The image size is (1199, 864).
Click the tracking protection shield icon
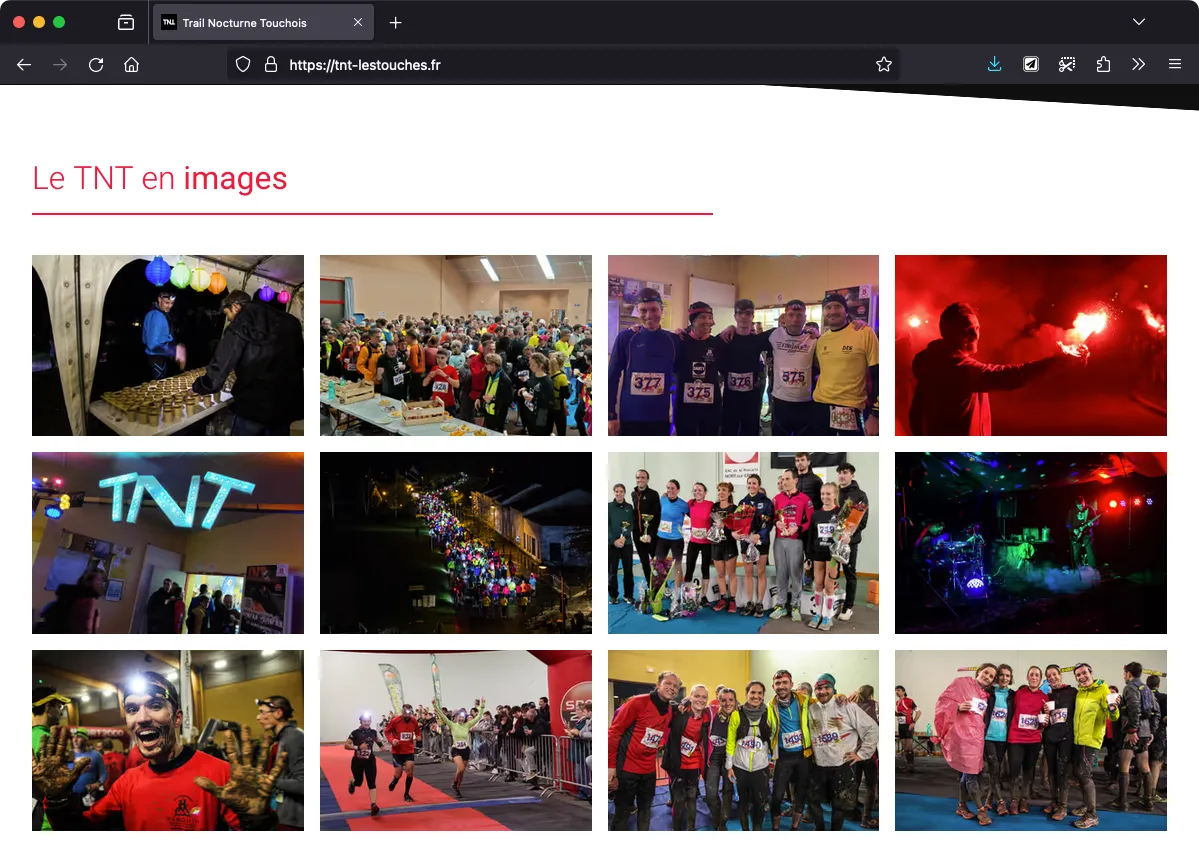tap(242, 64)
